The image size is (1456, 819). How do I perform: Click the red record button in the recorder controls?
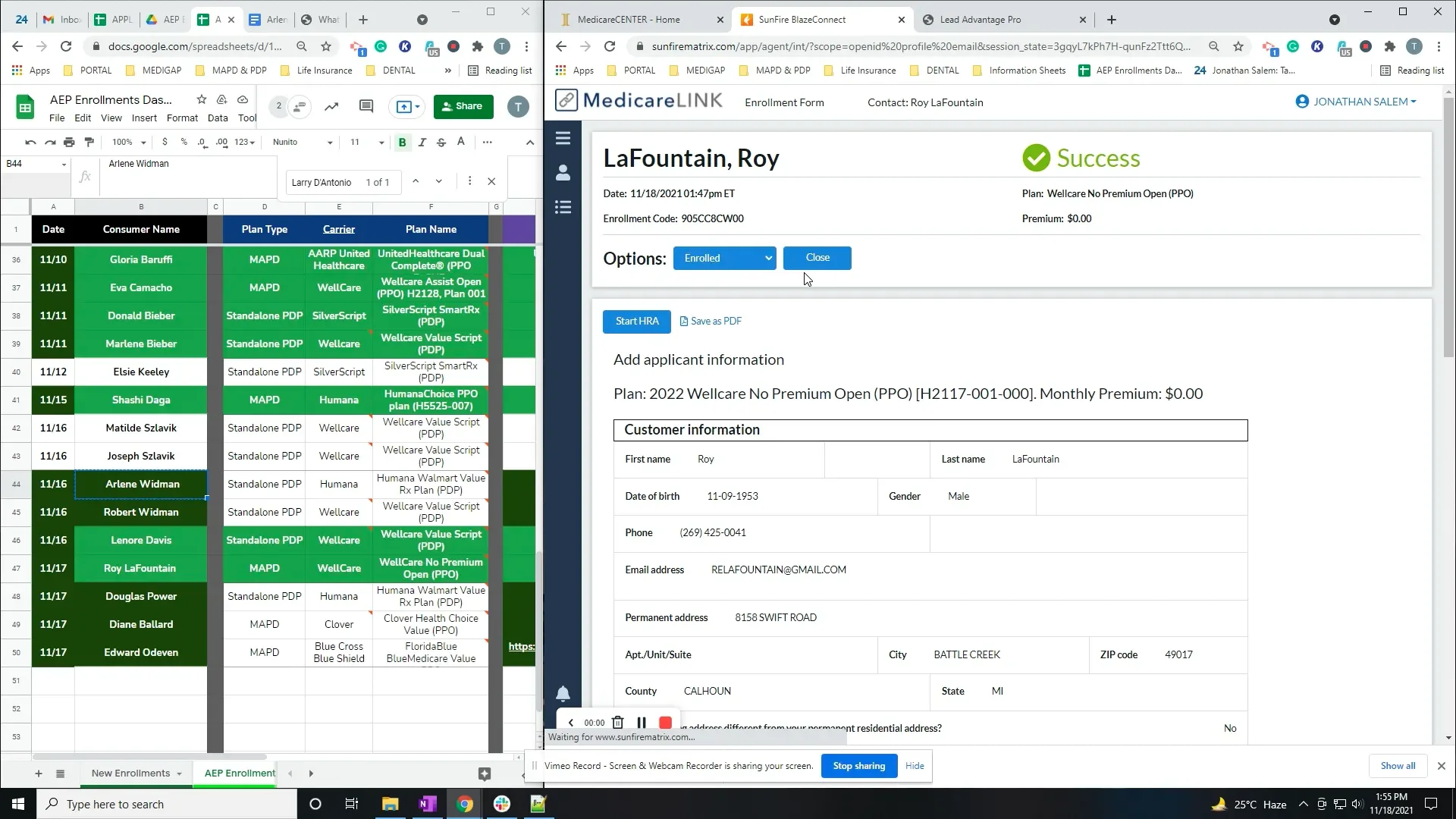[665, 722]
